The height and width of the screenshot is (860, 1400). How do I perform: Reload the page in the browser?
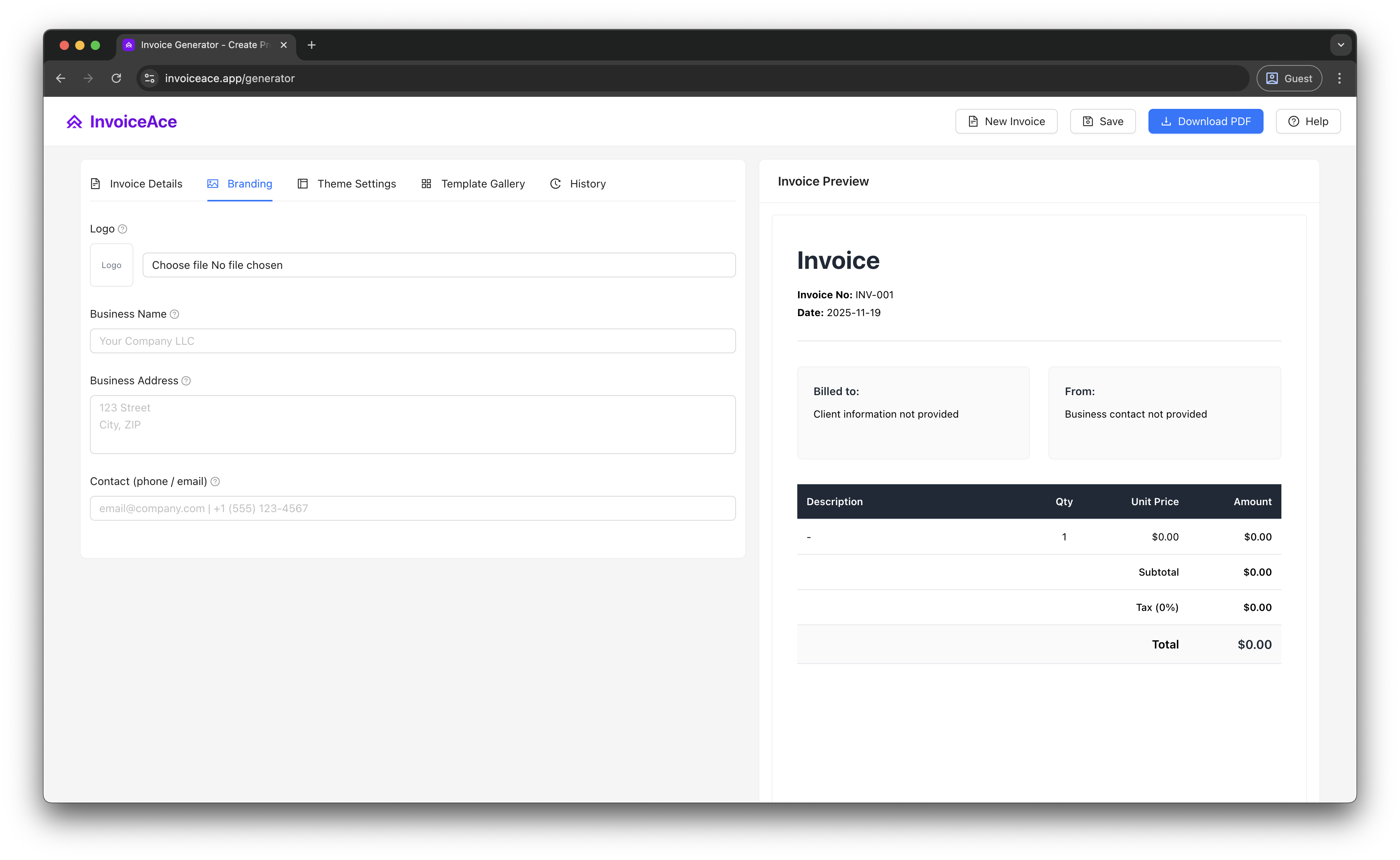(116, 78)
